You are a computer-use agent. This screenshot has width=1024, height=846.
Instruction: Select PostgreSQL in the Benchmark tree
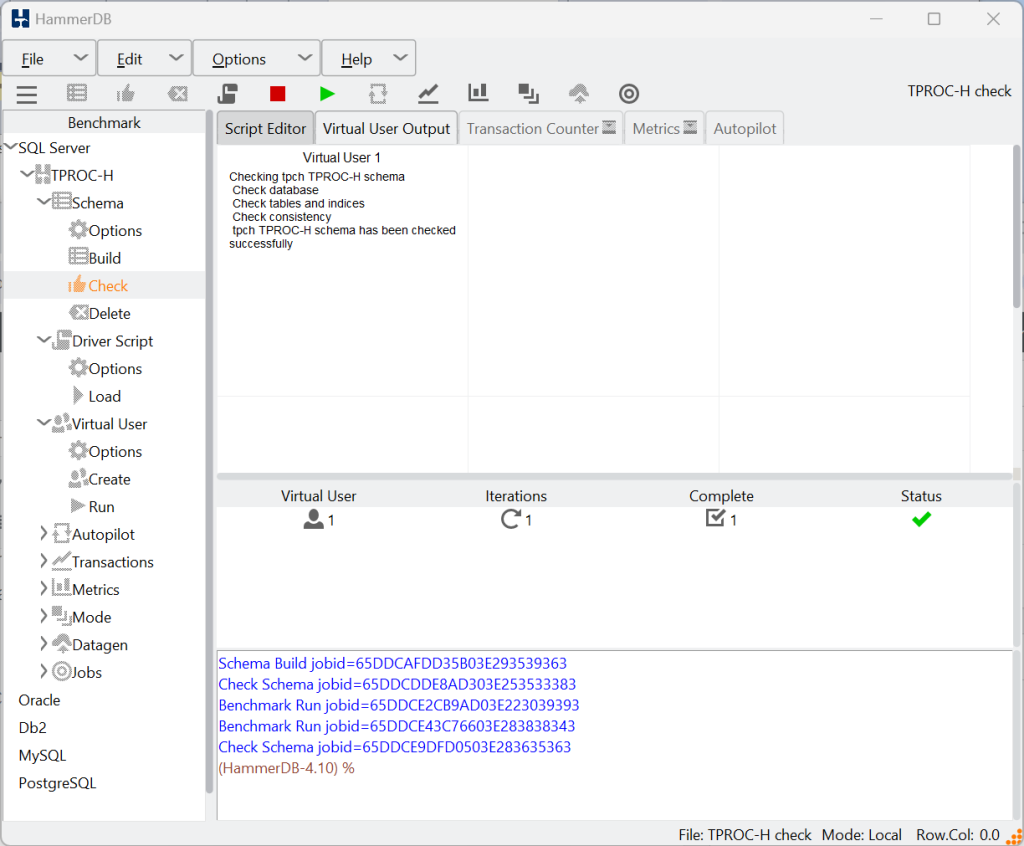point(57,783)
